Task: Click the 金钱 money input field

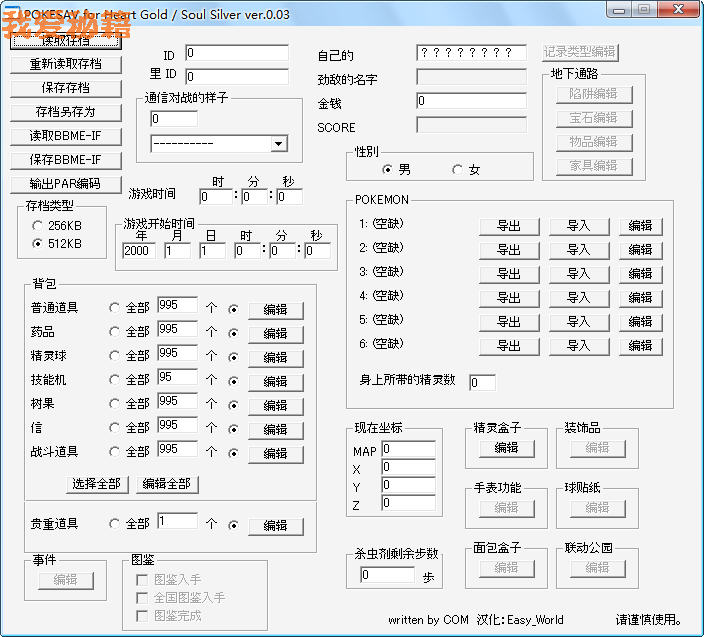Action: tap(471, 101)
